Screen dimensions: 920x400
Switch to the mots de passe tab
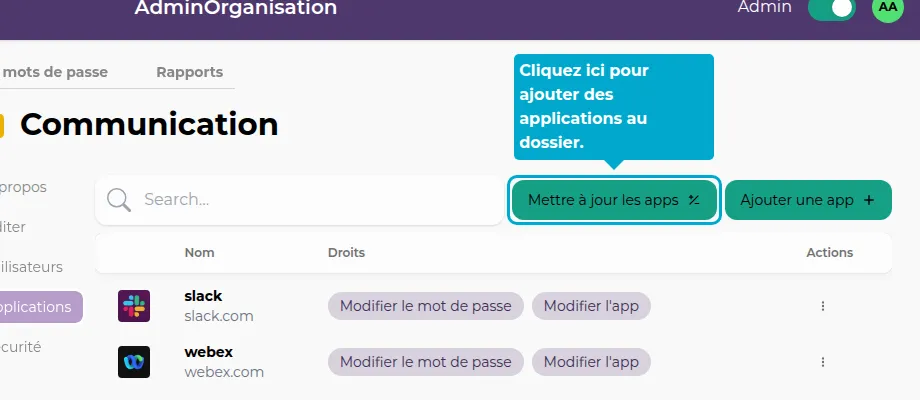click(55, 72)
